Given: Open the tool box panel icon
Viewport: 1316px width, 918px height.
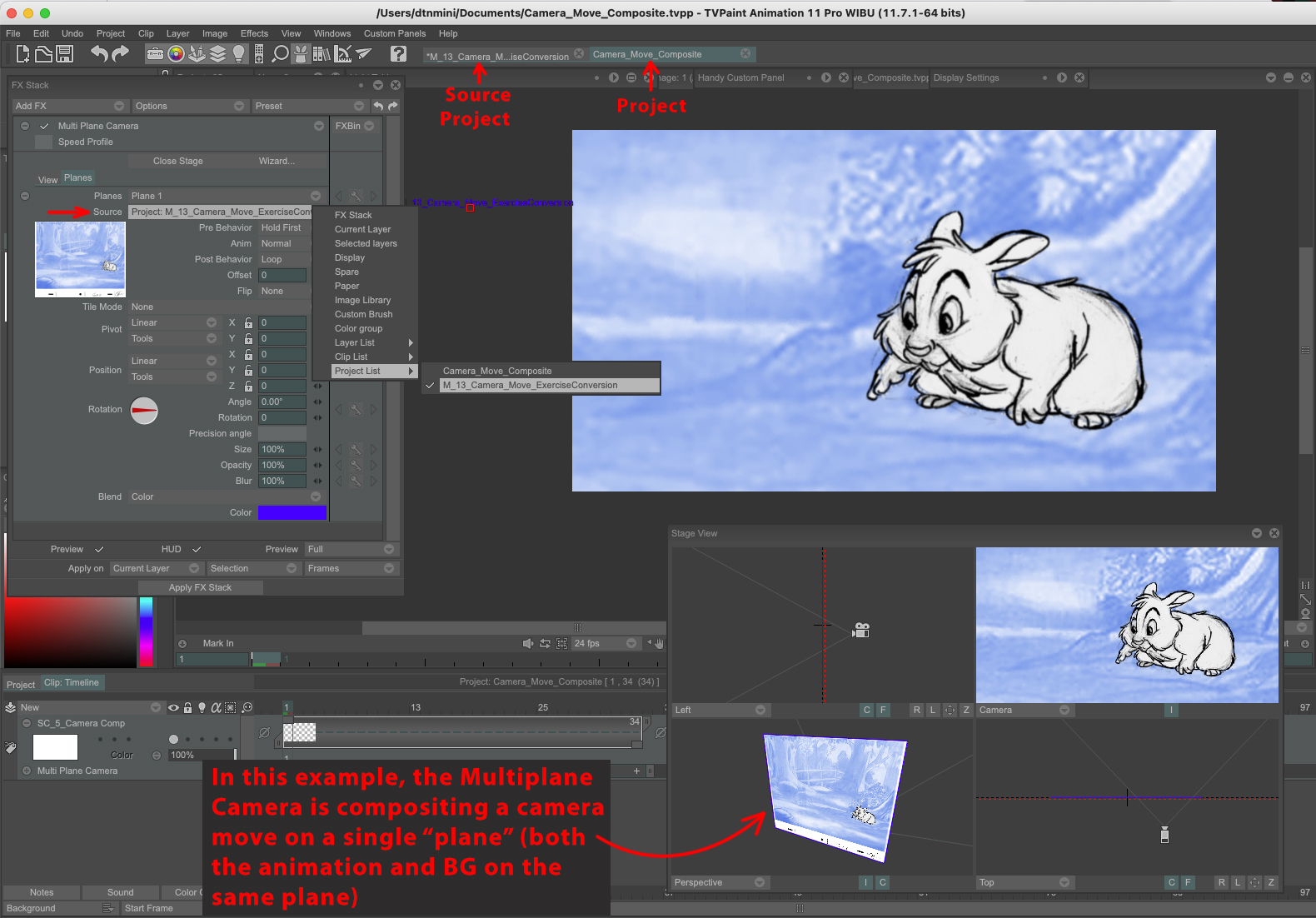Looking at the screenshot, I should (155, 54).
